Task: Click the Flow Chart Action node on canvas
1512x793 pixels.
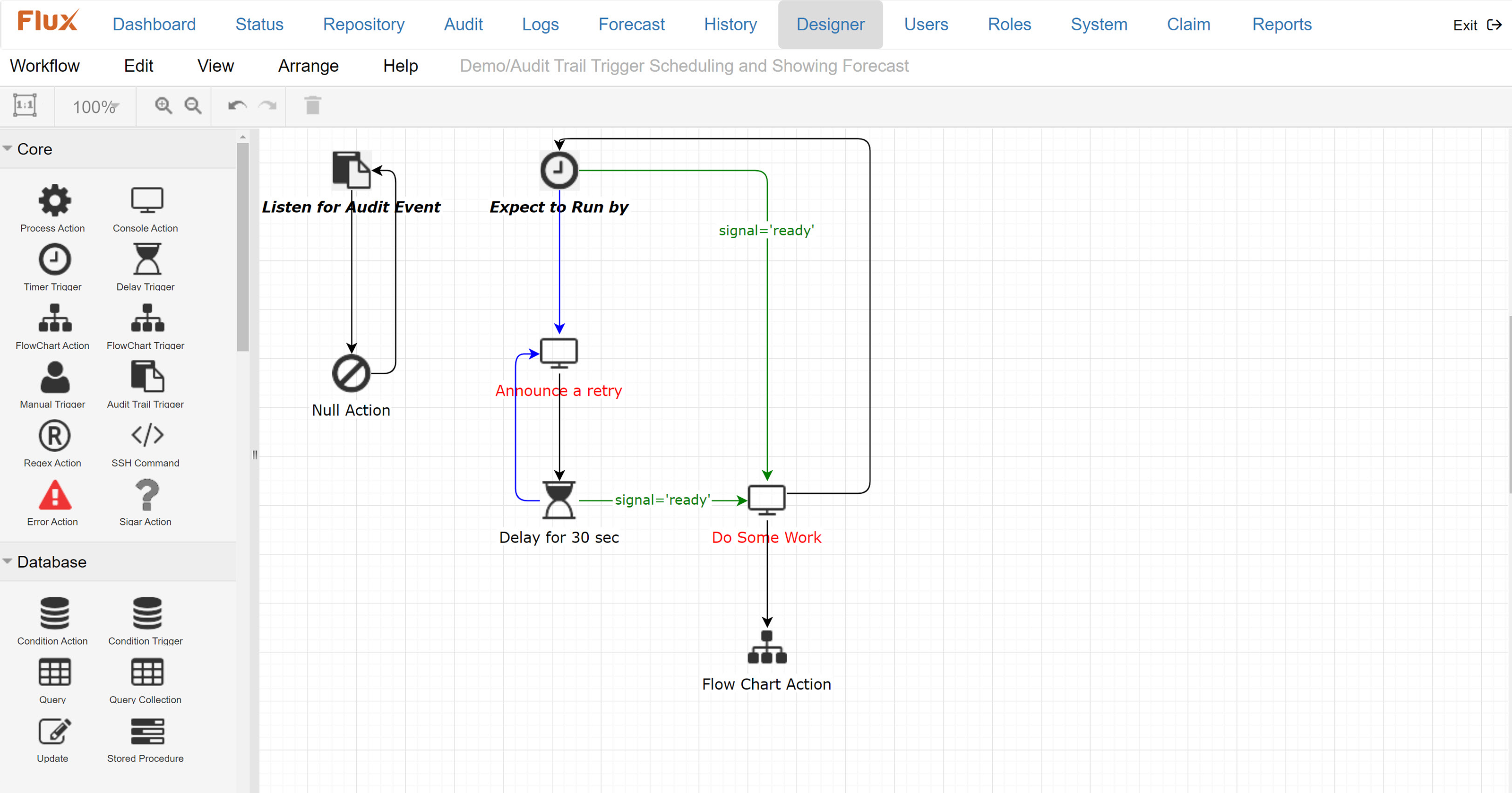Action: [x=766, y=647]
